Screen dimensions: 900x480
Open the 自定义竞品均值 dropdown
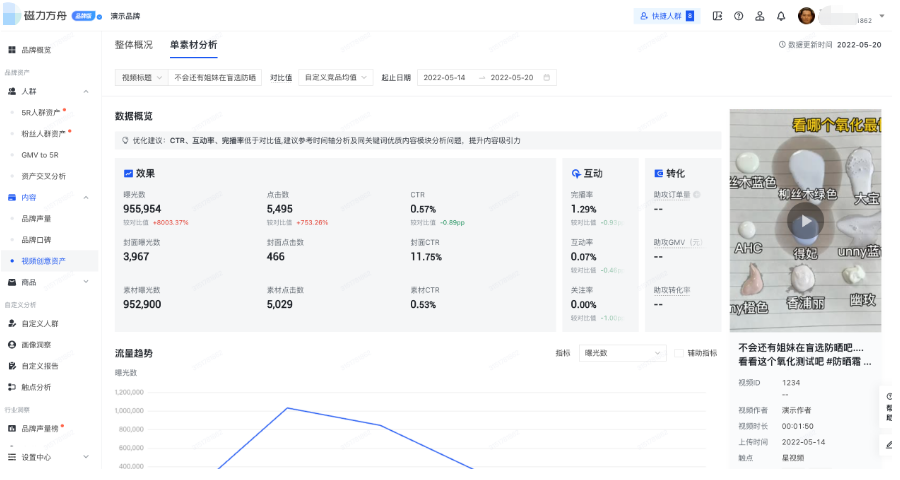(x=336, y=78)
